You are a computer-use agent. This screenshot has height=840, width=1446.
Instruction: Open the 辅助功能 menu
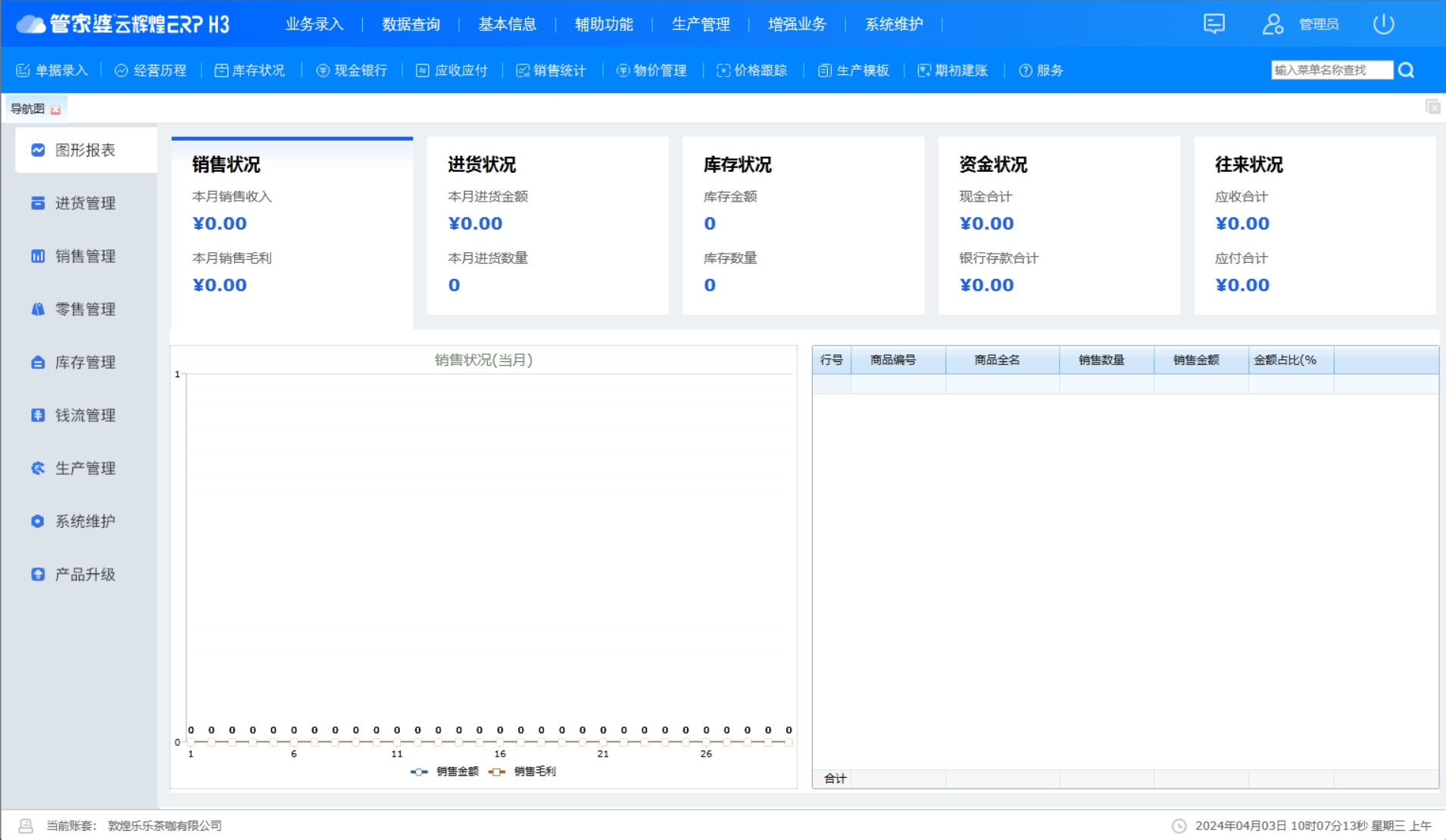(x=604, y=24)
